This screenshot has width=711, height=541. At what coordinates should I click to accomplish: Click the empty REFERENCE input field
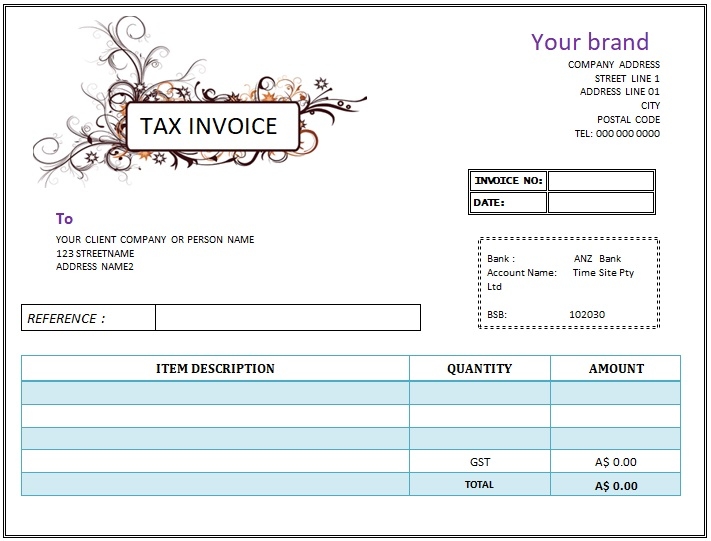coord(287,318)
